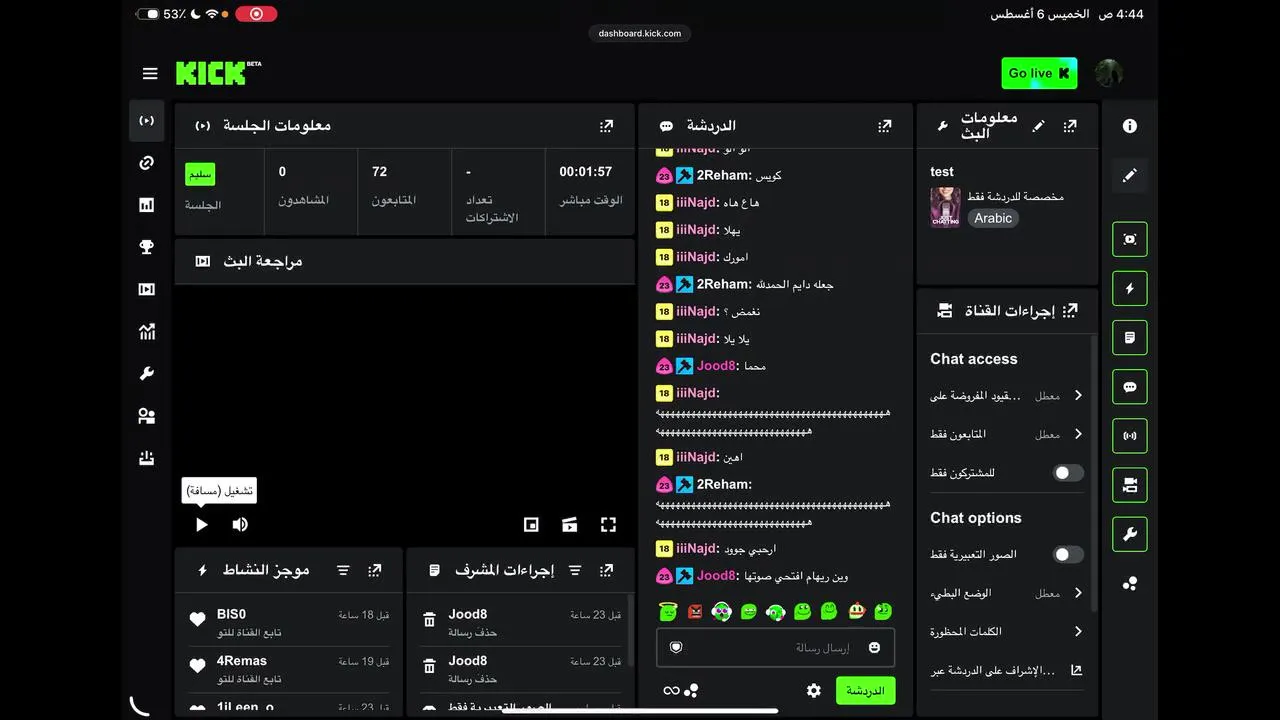Make the stream preview fullscreen
The width and height of the screenshot is (1280, 720).
click(608, 524)
